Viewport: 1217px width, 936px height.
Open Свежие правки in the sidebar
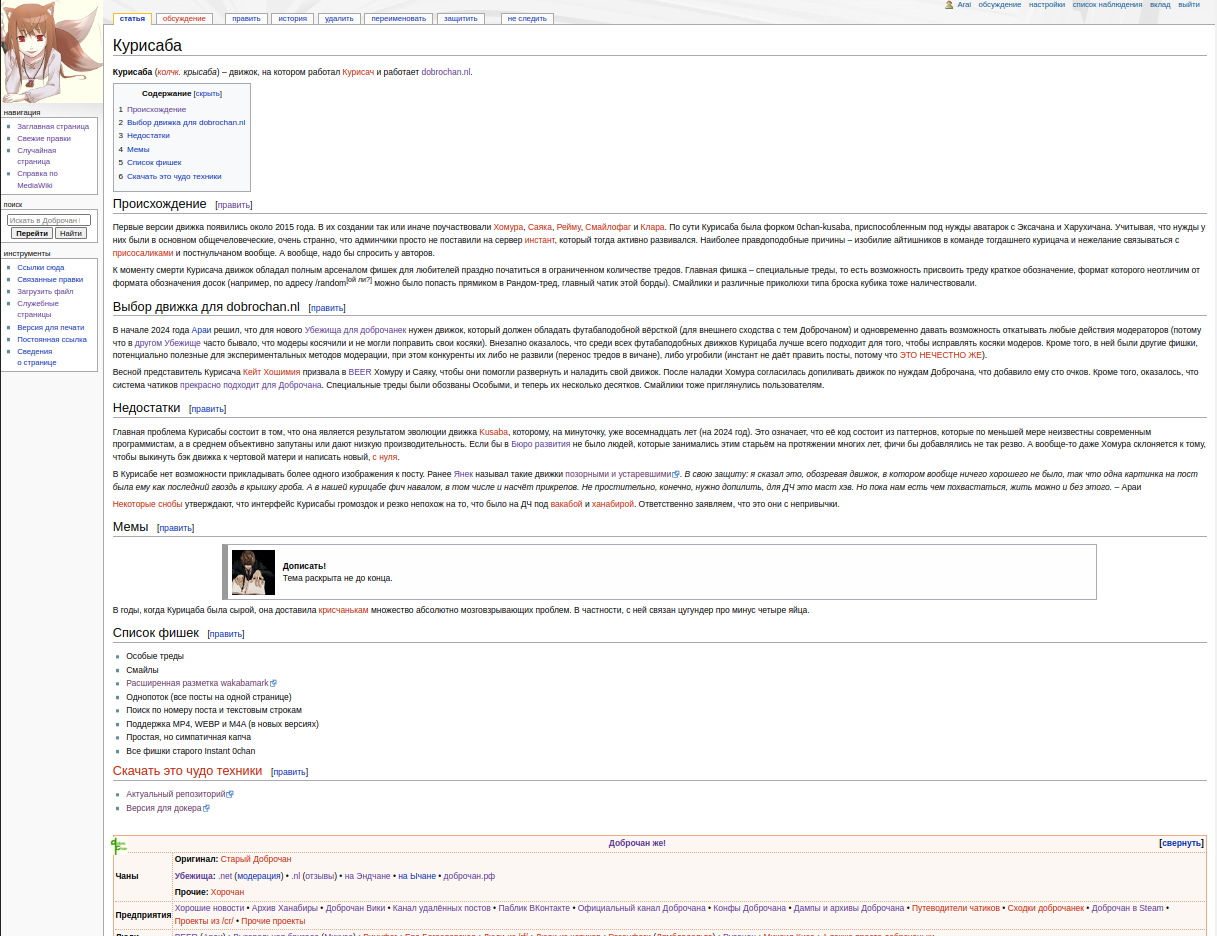44,138
